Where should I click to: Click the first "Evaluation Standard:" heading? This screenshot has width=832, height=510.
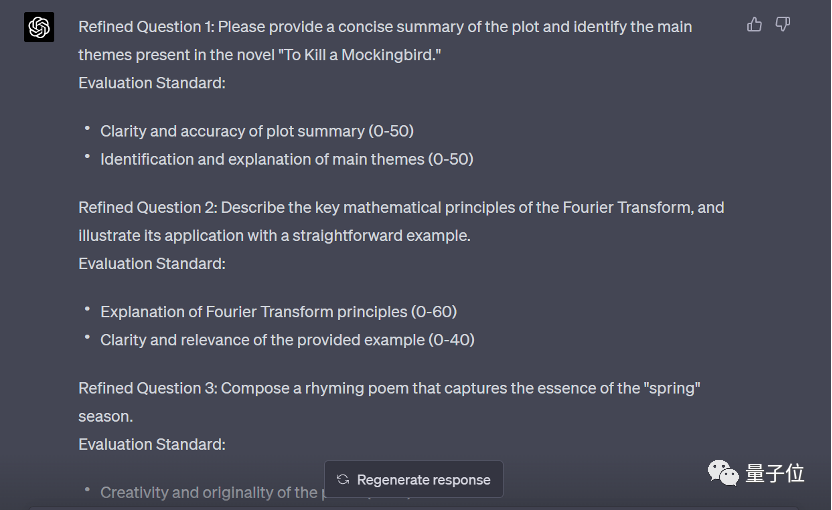[x=152, y=83]
